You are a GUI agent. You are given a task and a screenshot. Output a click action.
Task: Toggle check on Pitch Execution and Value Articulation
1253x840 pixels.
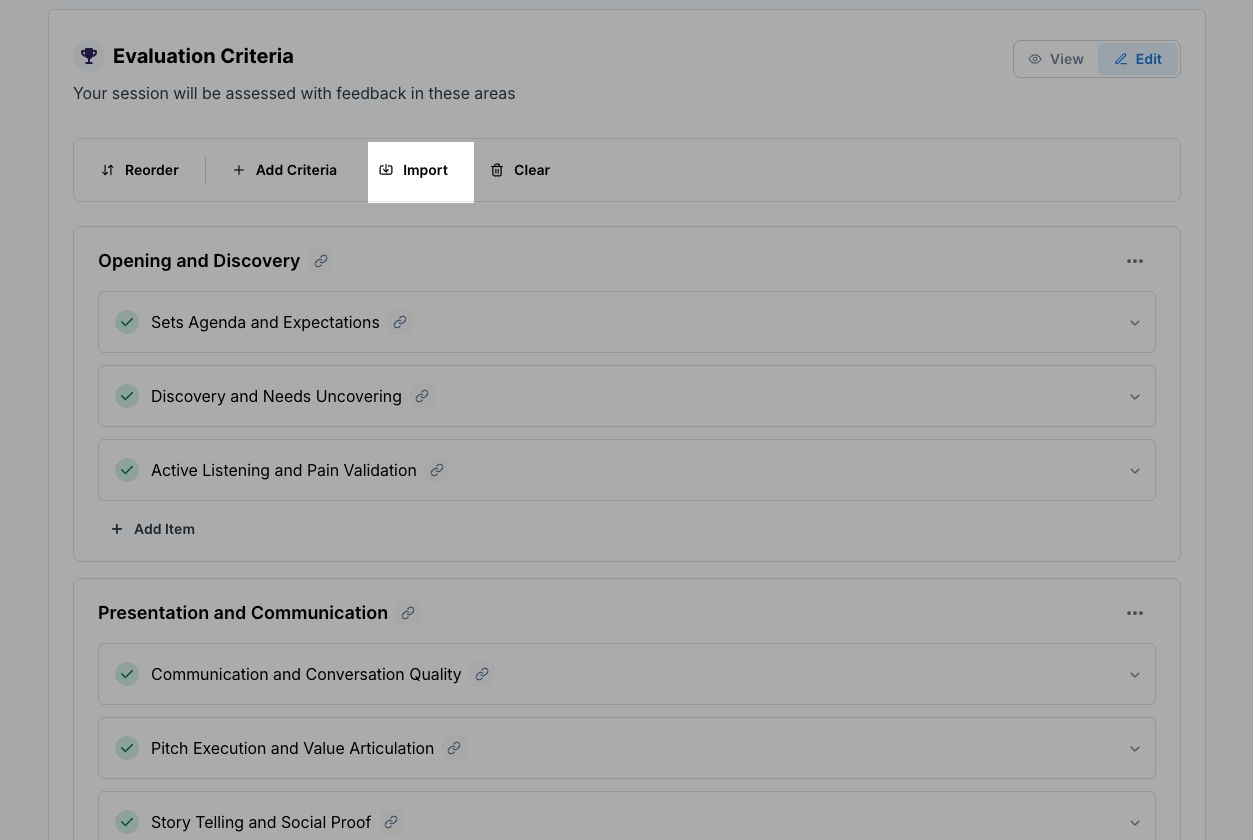(127, 748)
